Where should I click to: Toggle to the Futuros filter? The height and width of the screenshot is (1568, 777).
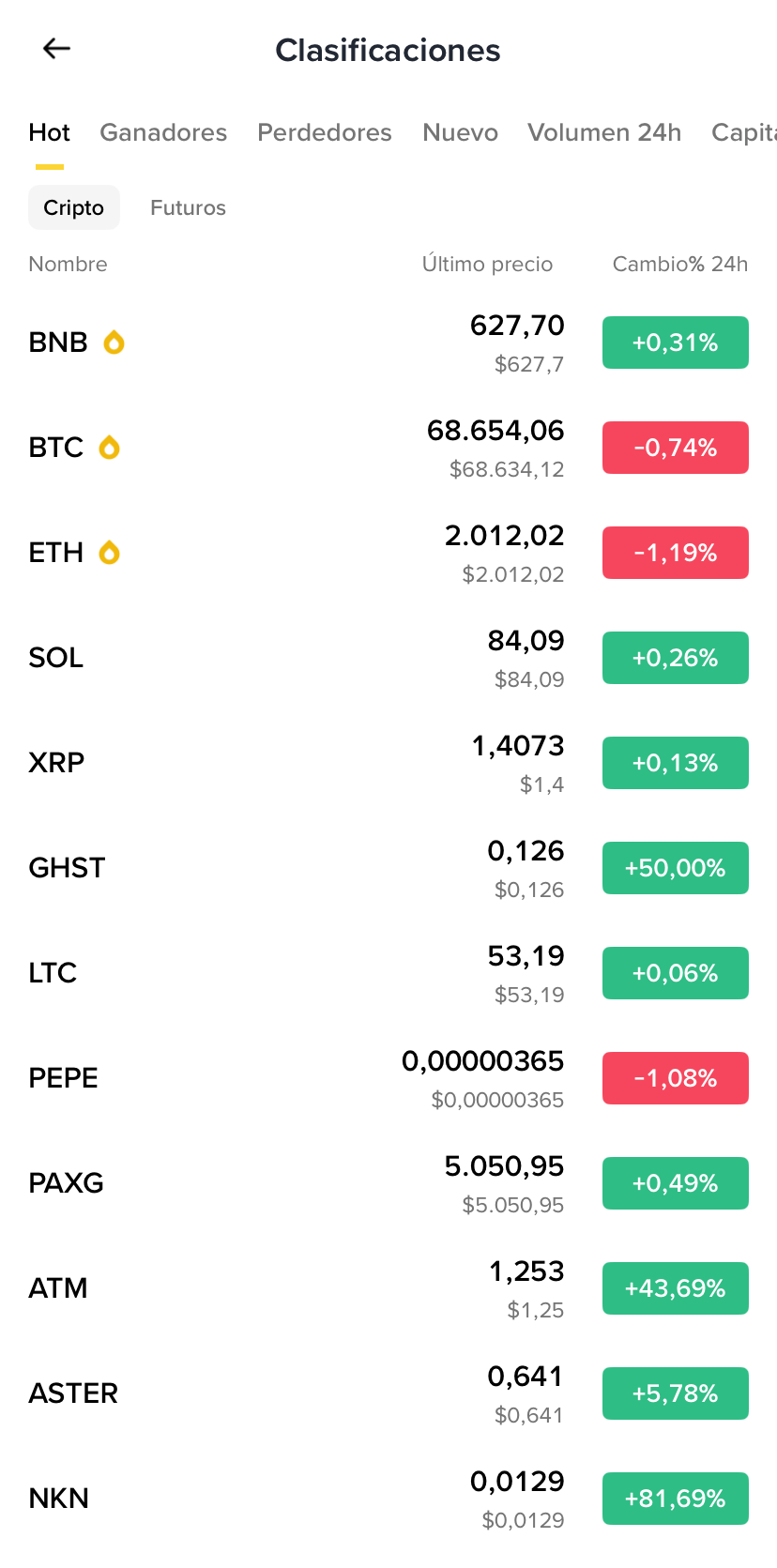[188, 207]
